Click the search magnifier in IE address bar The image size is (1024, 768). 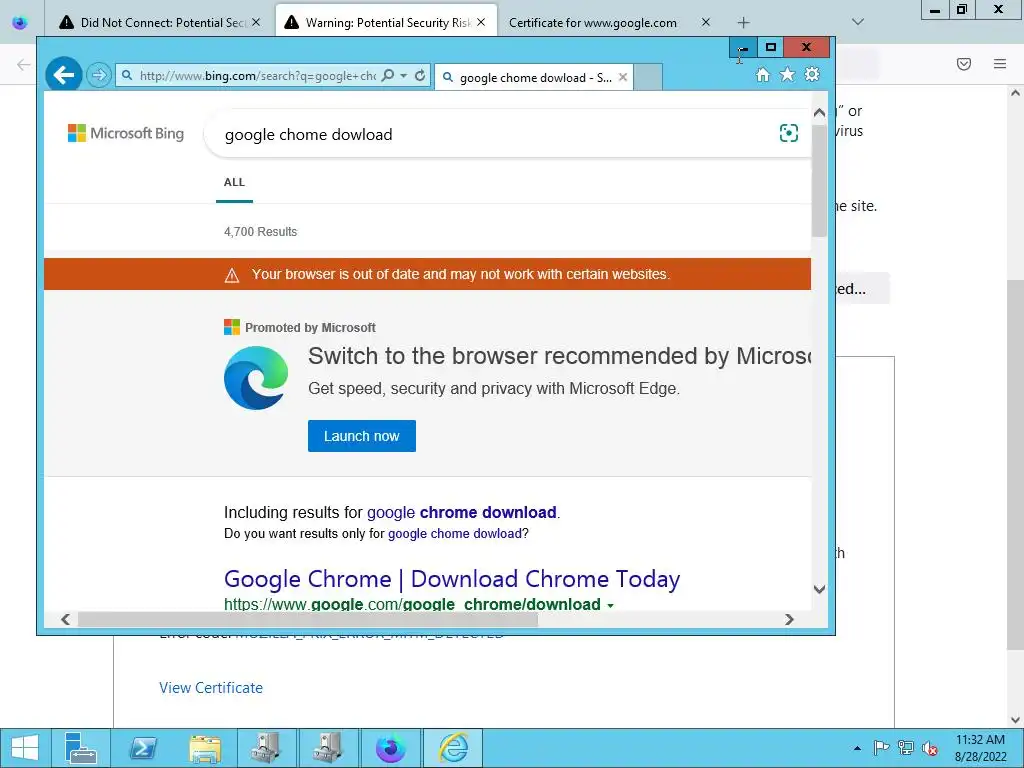tap(388, 76)
